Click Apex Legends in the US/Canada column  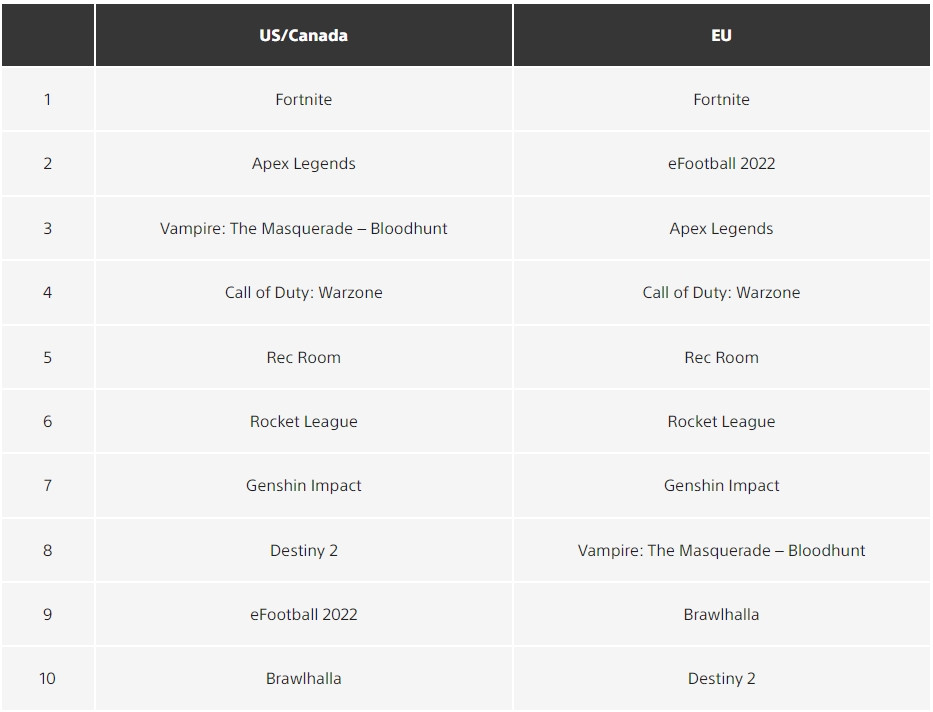tap(303, 164)
